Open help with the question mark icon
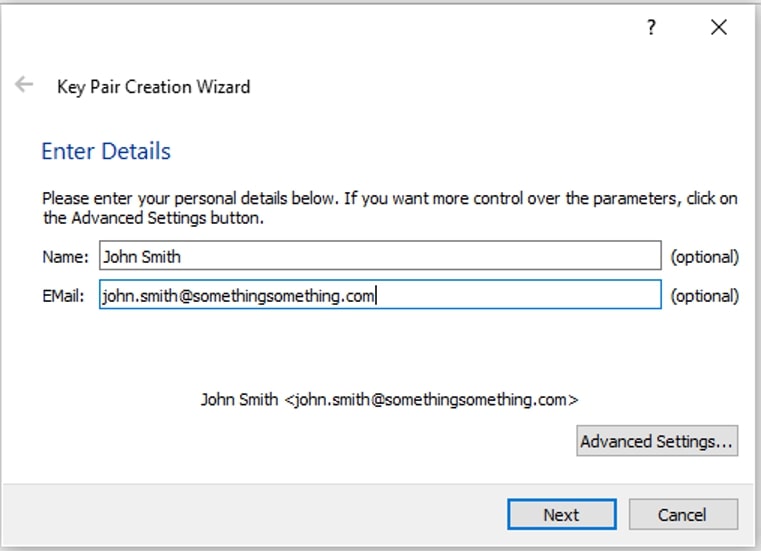Viewport: 762px width, 552px height. click(651, 27)
